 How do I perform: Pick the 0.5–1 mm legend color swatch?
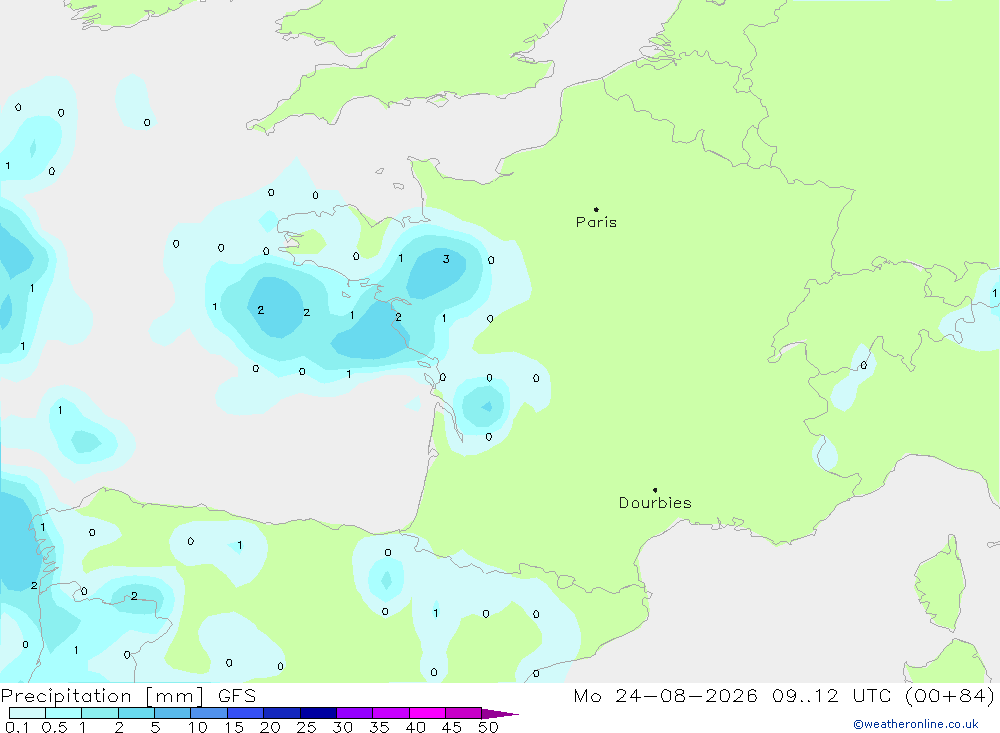click(x=64, y=713)
